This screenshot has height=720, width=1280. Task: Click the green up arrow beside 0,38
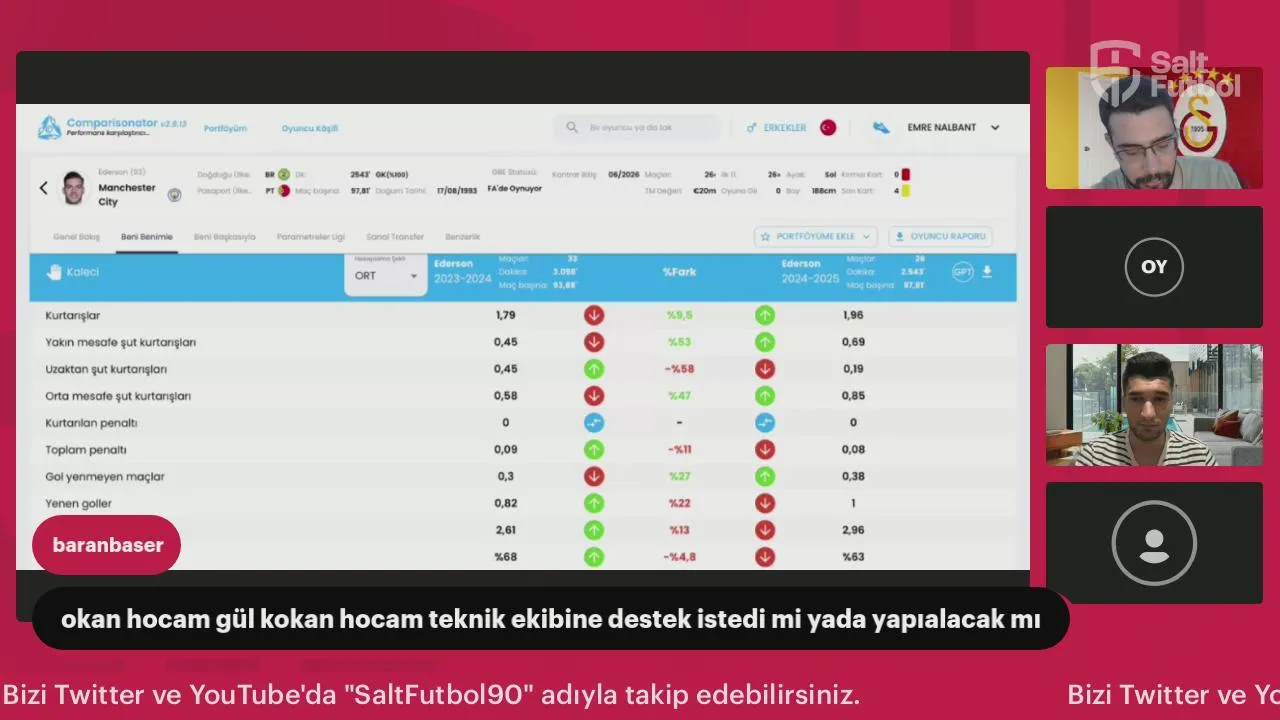click(765, 477)
